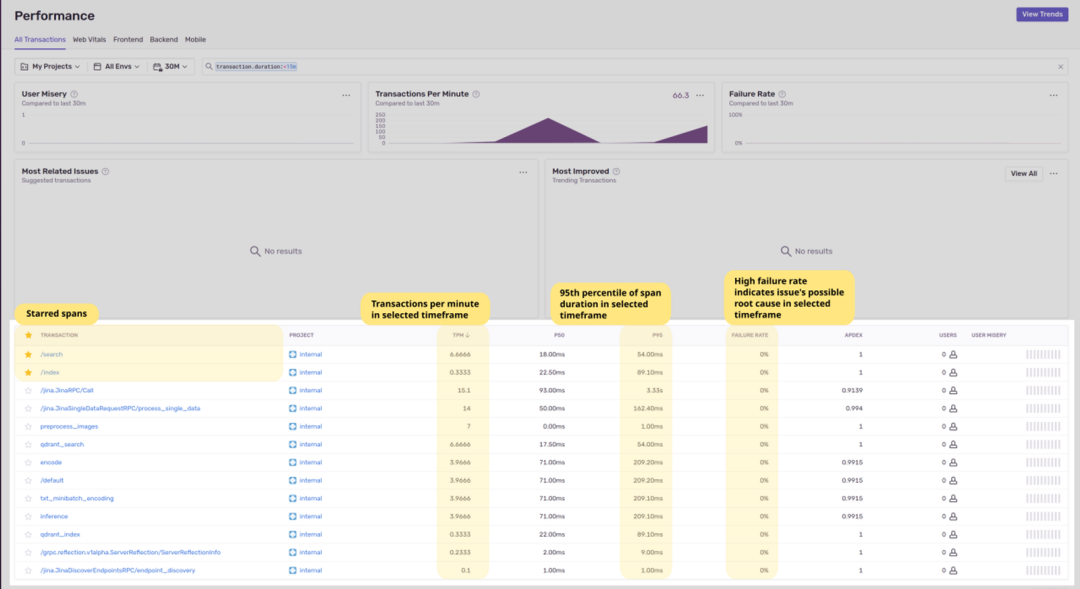Screen dimensions: 1080x589
Task: Star the qdrant_search transaction
Action: [28, 444]
